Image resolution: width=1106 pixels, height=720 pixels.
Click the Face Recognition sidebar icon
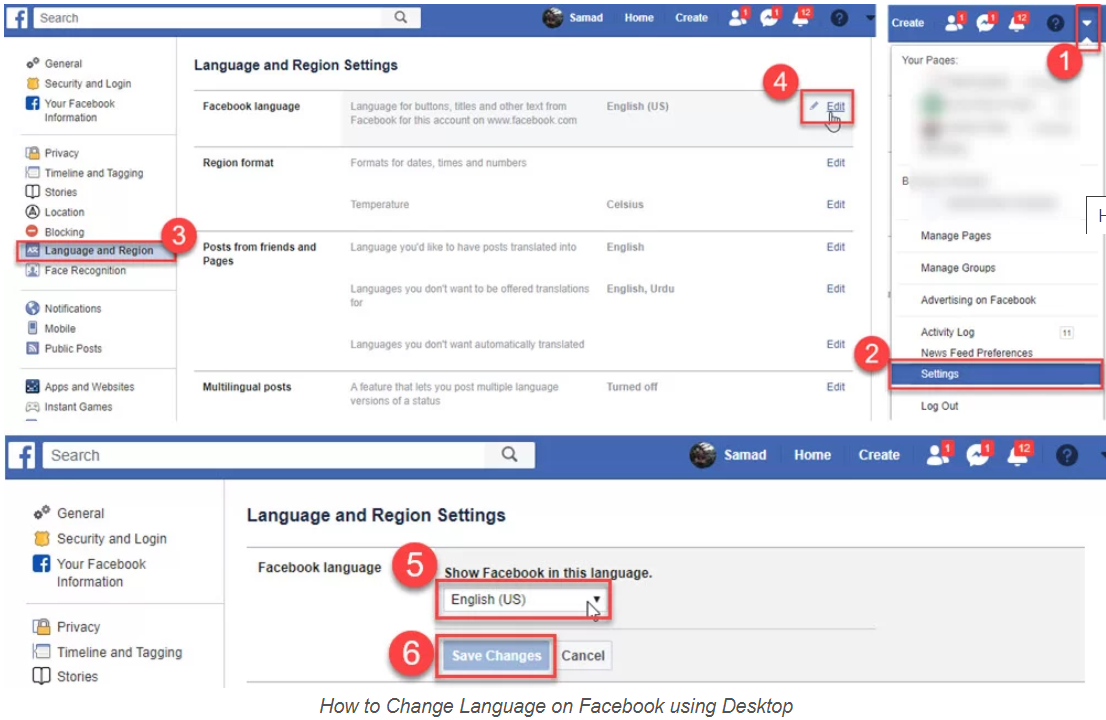32,270
